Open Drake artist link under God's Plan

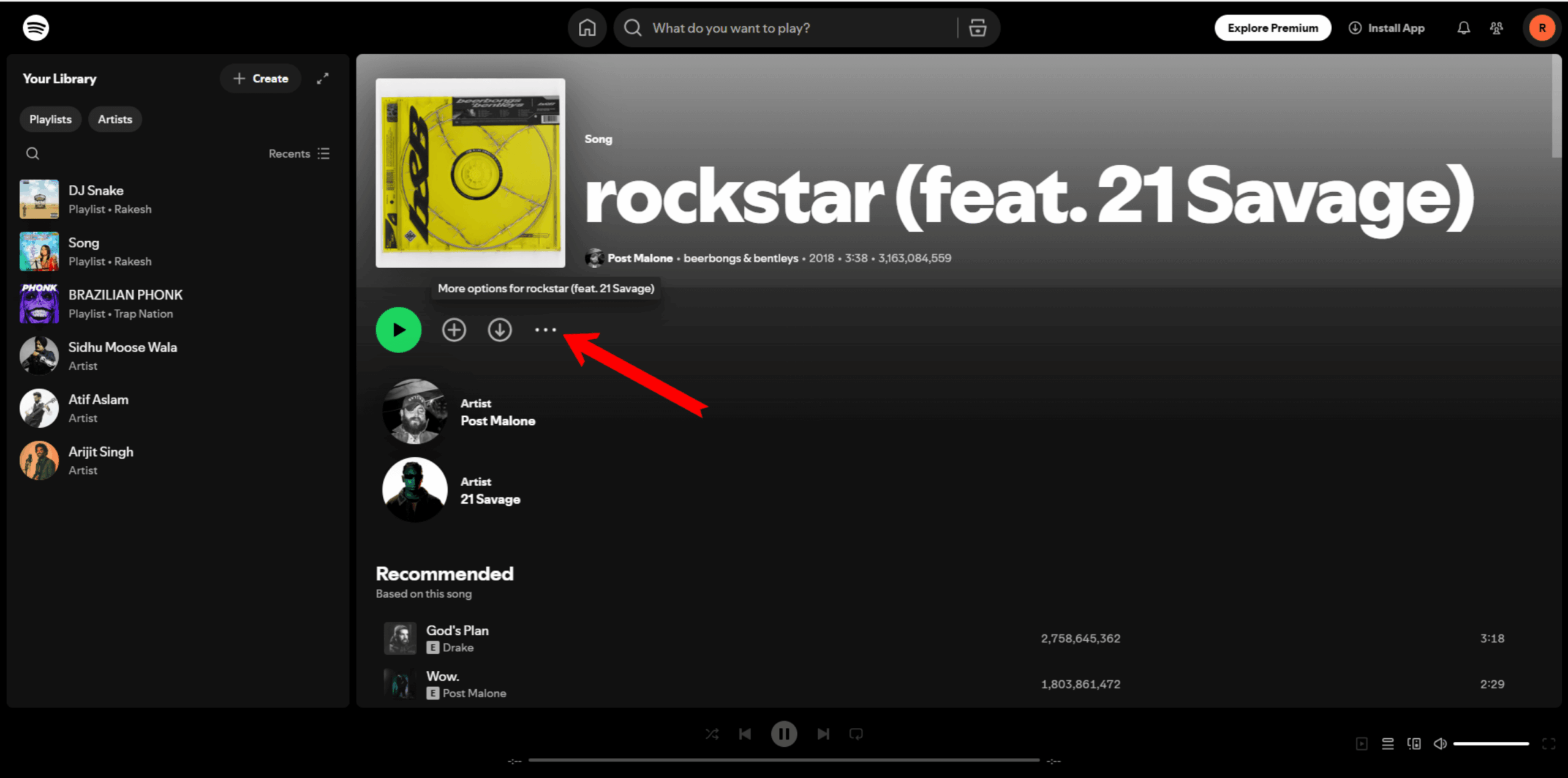coord(458,648)
